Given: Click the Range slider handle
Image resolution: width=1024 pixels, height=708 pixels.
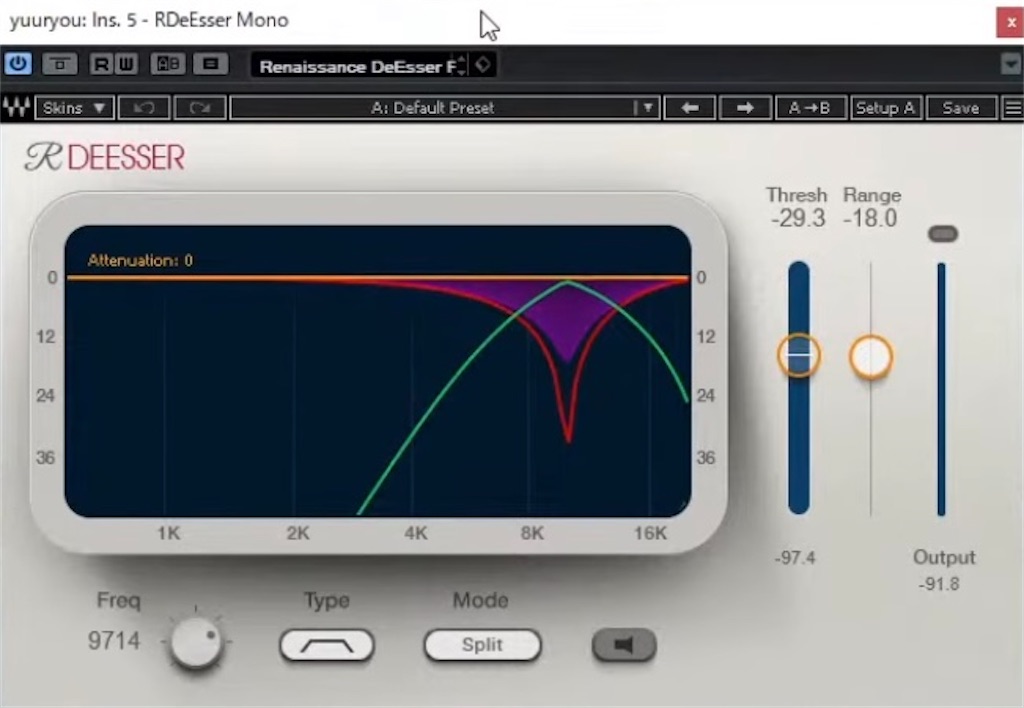Looking at the screenshot, I should pyautogui.click(x=871, y=357).
